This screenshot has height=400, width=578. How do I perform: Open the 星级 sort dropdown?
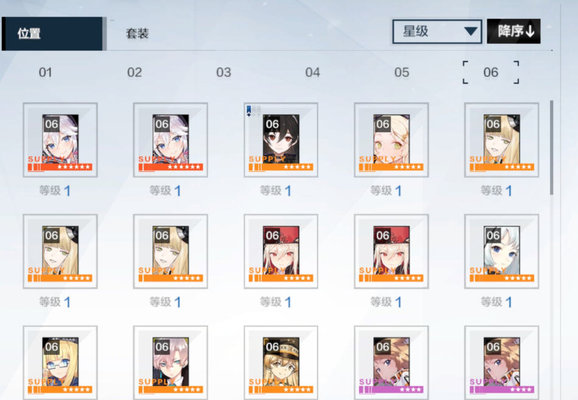pyautogui.click(x=437, y=32)
